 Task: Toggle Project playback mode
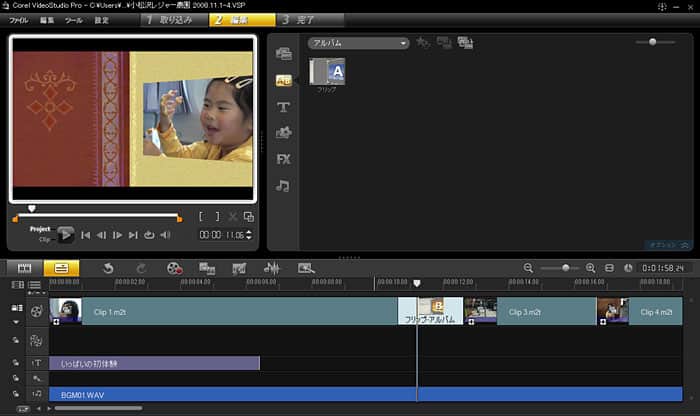pyautogui.click(x=40, y=229)
